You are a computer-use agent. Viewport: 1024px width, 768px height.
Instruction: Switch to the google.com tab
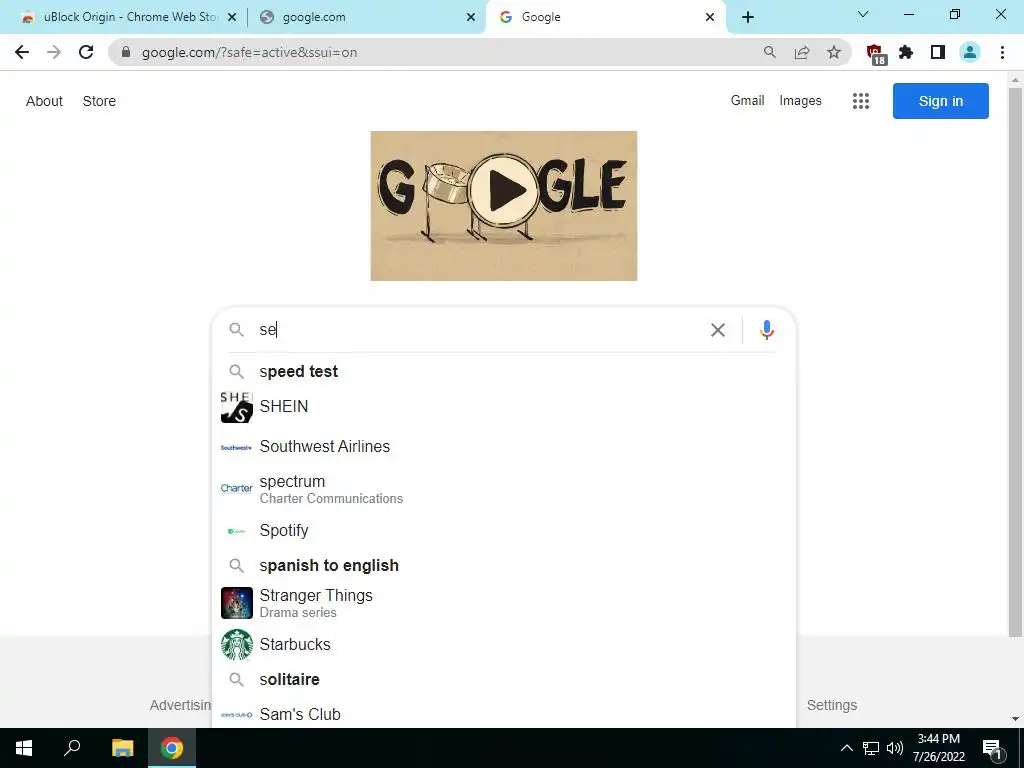coord(366,17)
